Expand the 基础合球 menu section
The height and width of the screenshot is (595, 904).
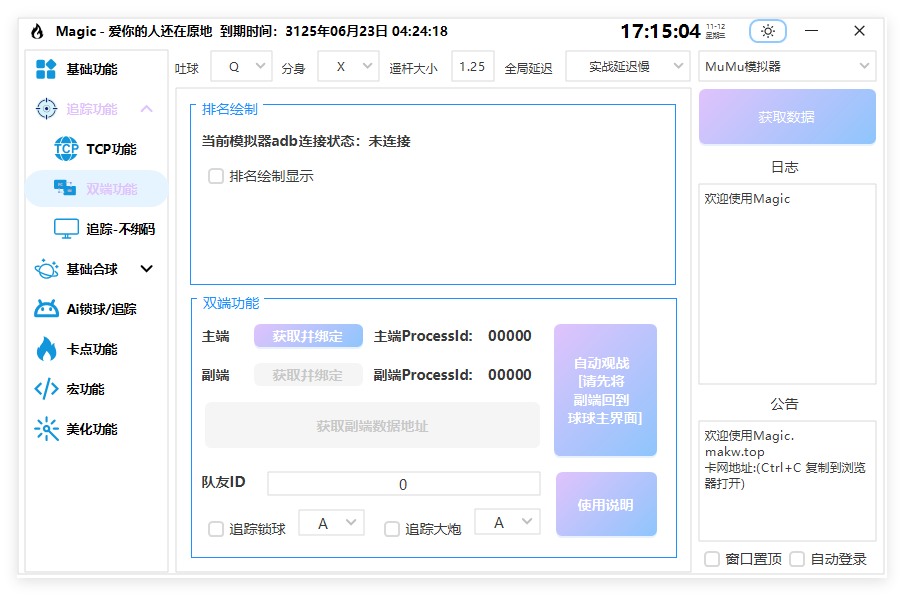145,268
